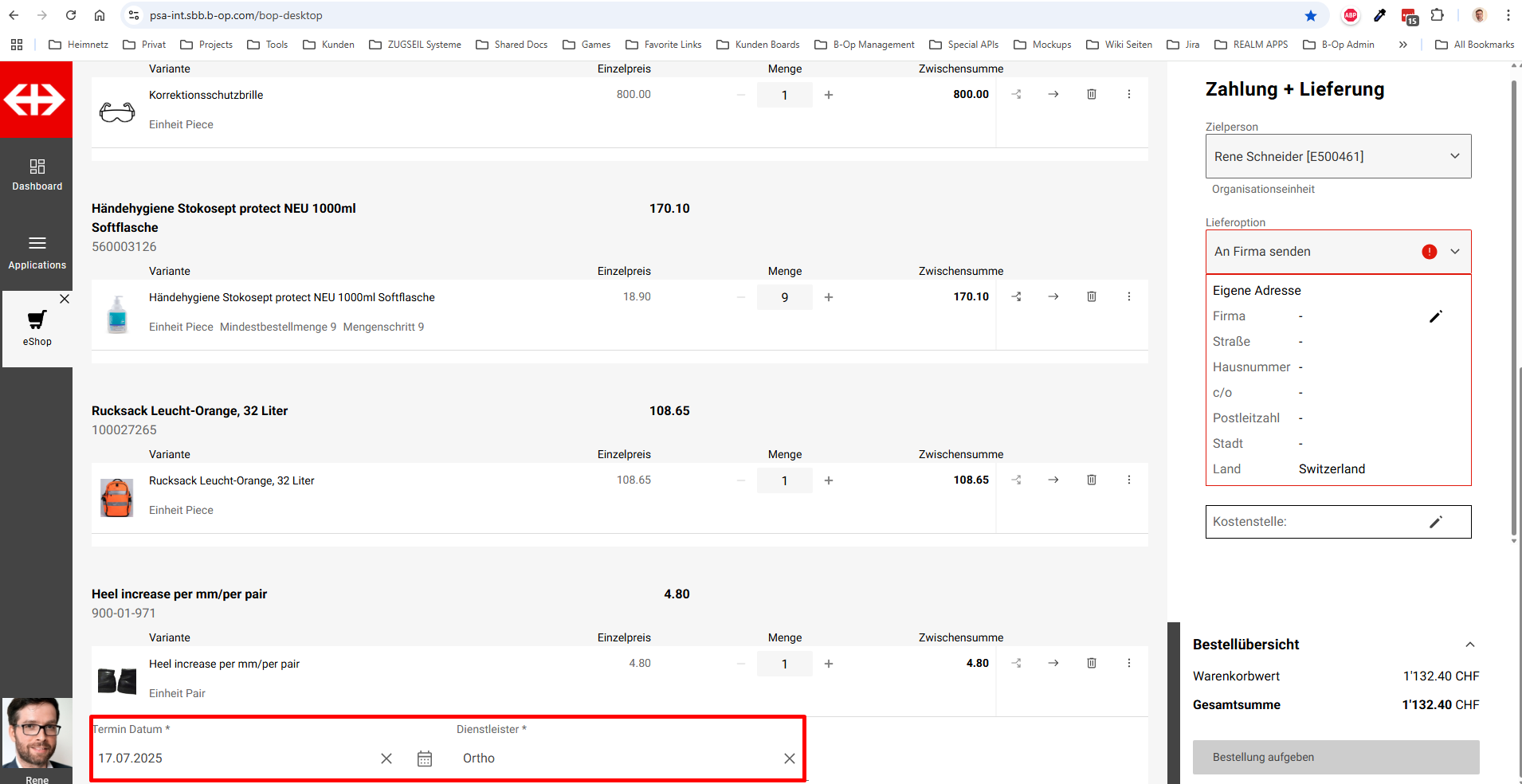1522x784 pixels.
Task: Click split icon on Heel increase row
Action: click(1017, 663)
